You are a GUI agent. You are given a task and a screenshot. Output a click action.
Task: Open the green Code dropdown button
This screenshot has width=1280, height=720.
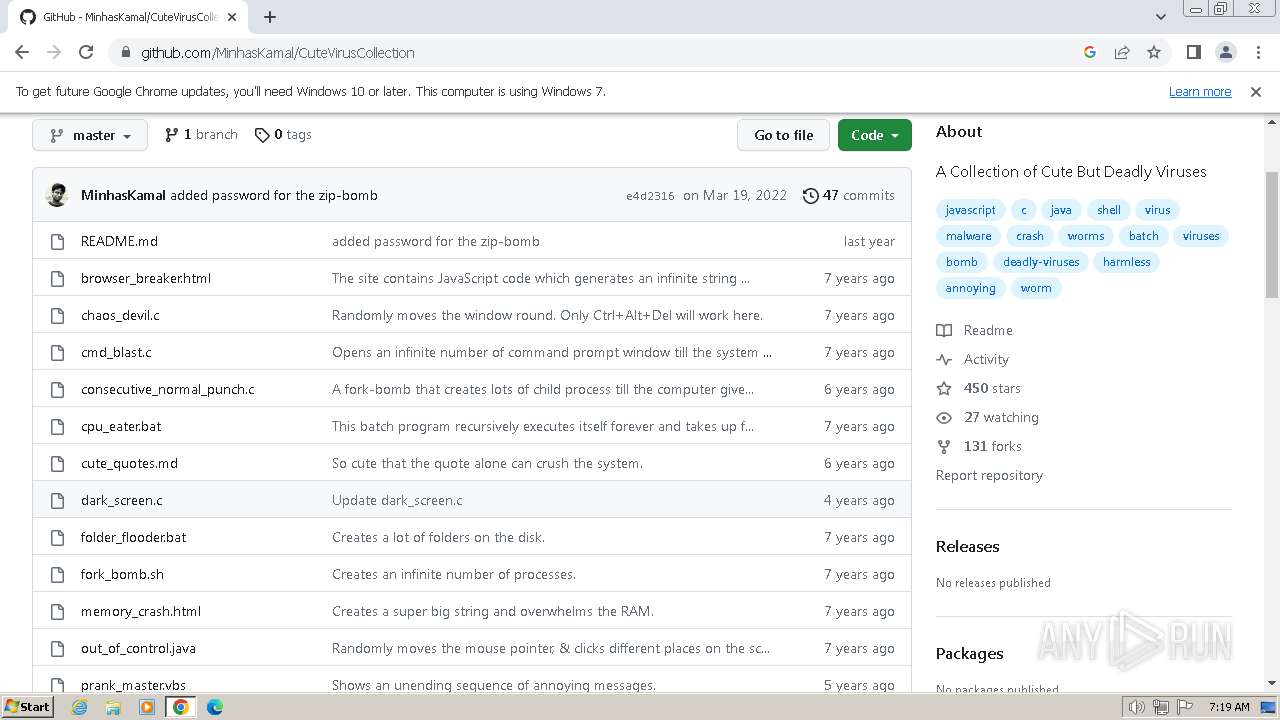pos(875,135)
